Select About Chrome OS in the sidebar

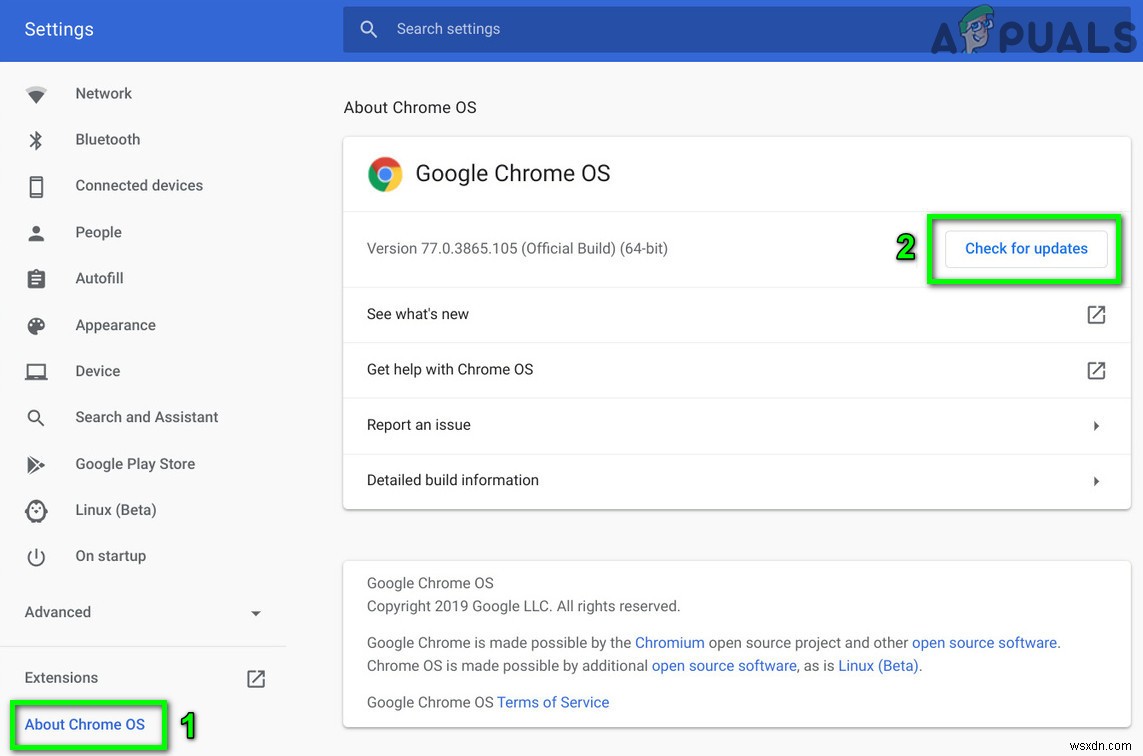(87, 724)
